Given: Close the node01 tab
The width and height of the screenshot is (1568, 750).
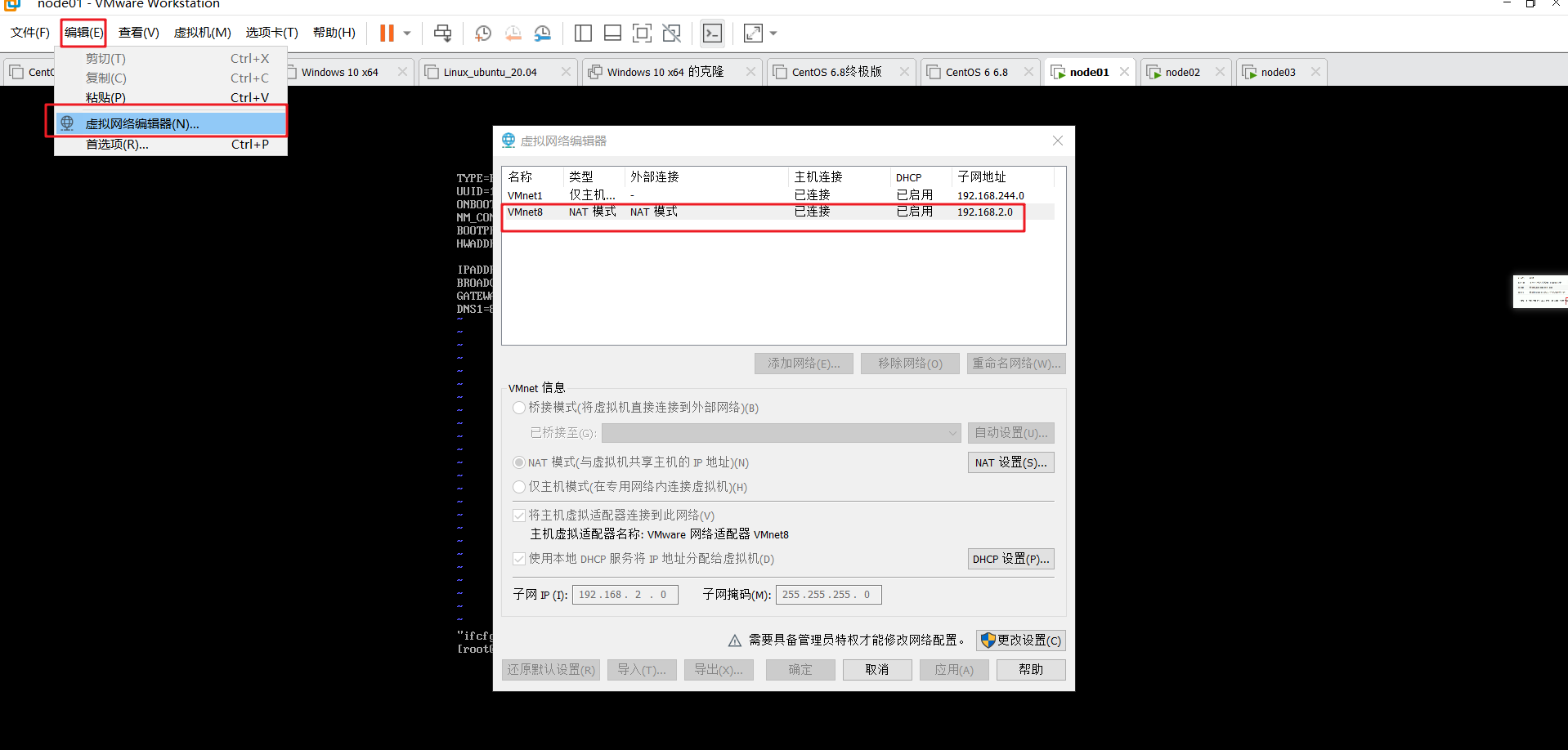Looking at the screenshot, I should coord(1124,72).
